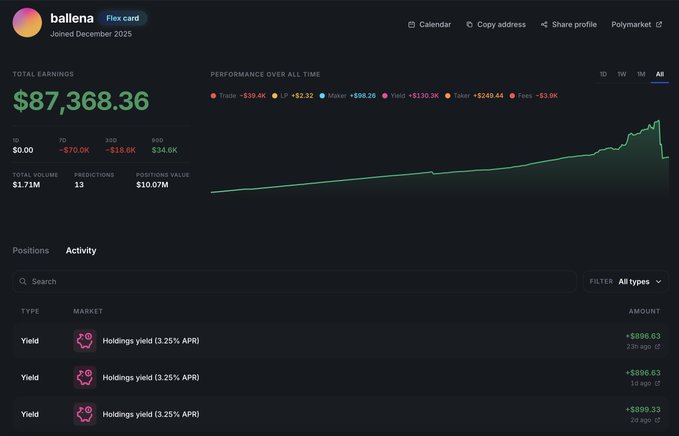679x436 pixels.
Task: Switch chart range to 1W
Action: tap(622, 74)
